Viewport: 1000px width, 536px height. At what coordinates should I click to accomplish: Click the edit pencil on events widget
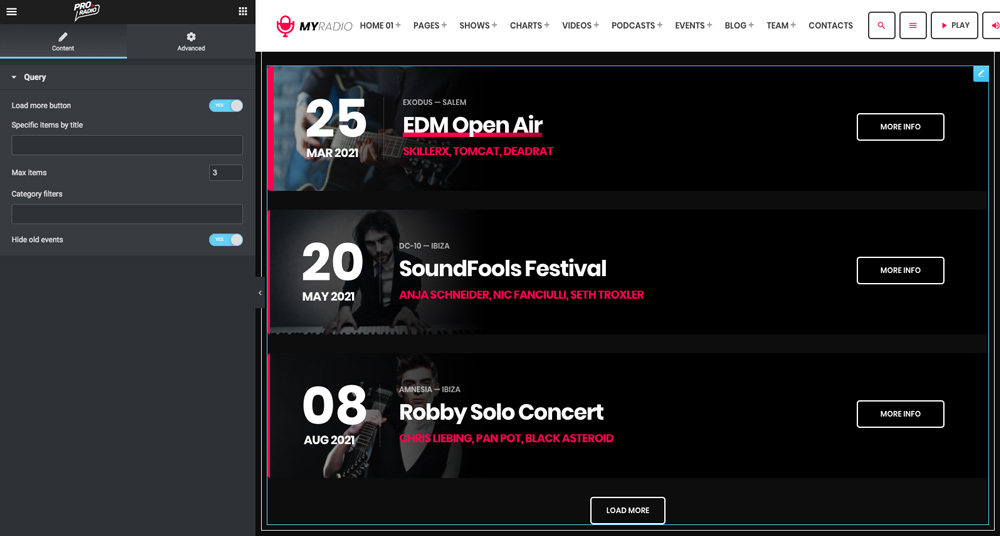(x=980, y=73)
